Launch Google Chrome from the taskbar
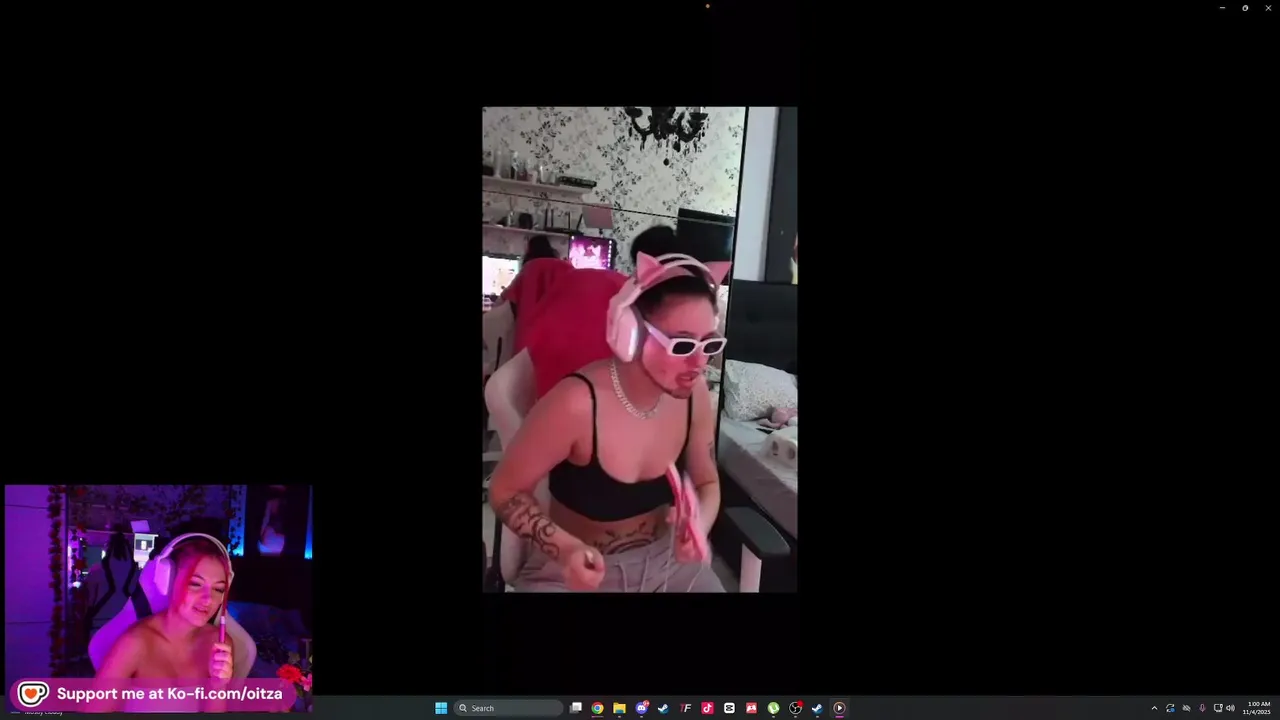 (597, 708)
